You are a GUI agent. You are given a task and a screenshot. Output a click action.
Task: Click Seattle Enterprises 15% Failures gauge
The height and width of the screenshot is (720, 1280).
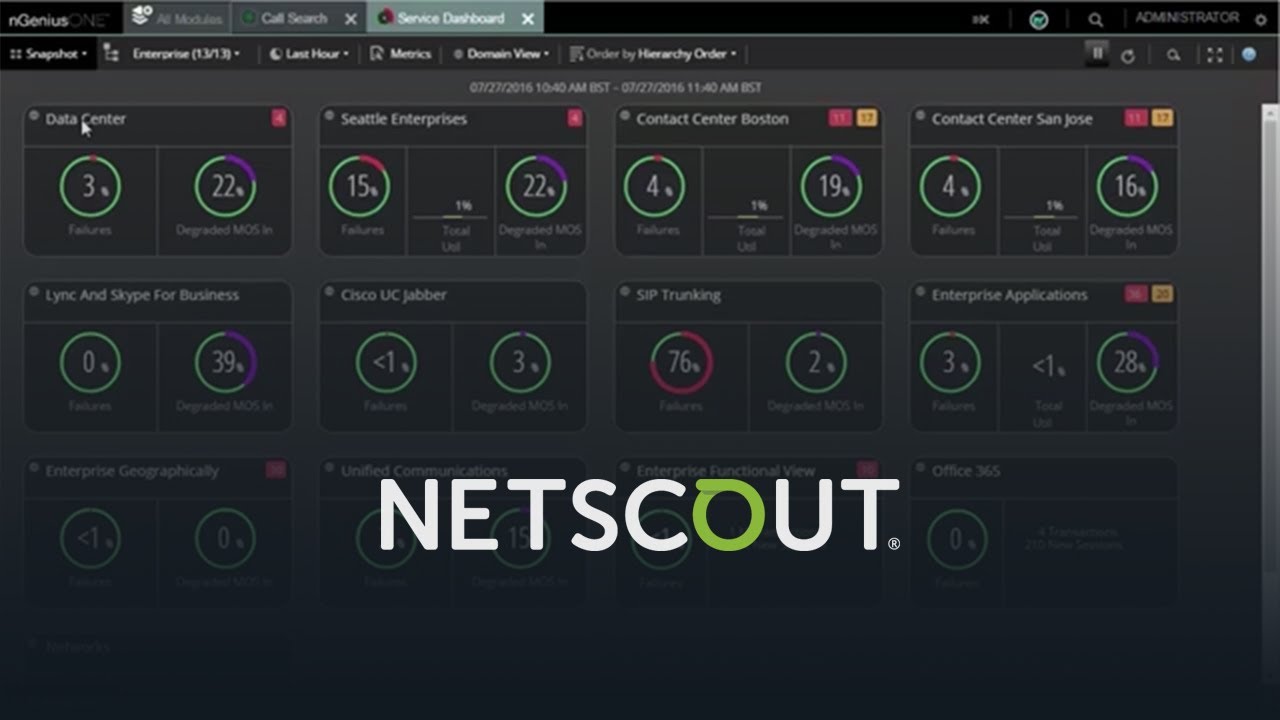pyautogui.click(x=362, y=187)
